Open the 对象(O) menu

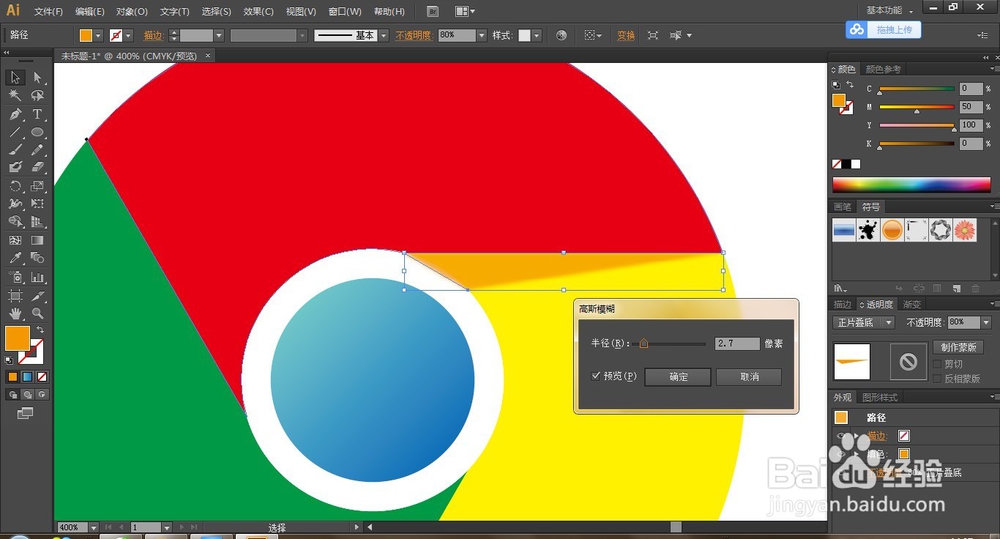132,11
